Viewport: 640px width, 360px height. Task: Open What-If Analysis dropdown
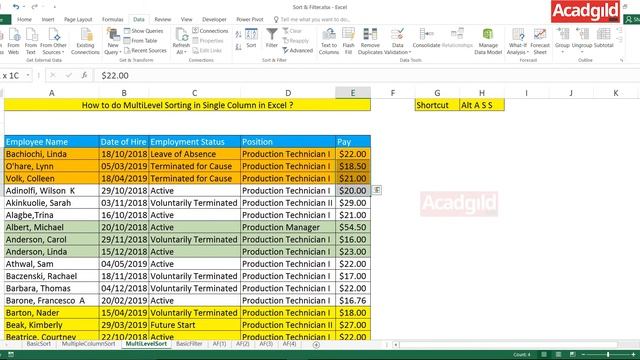[518, 41]
